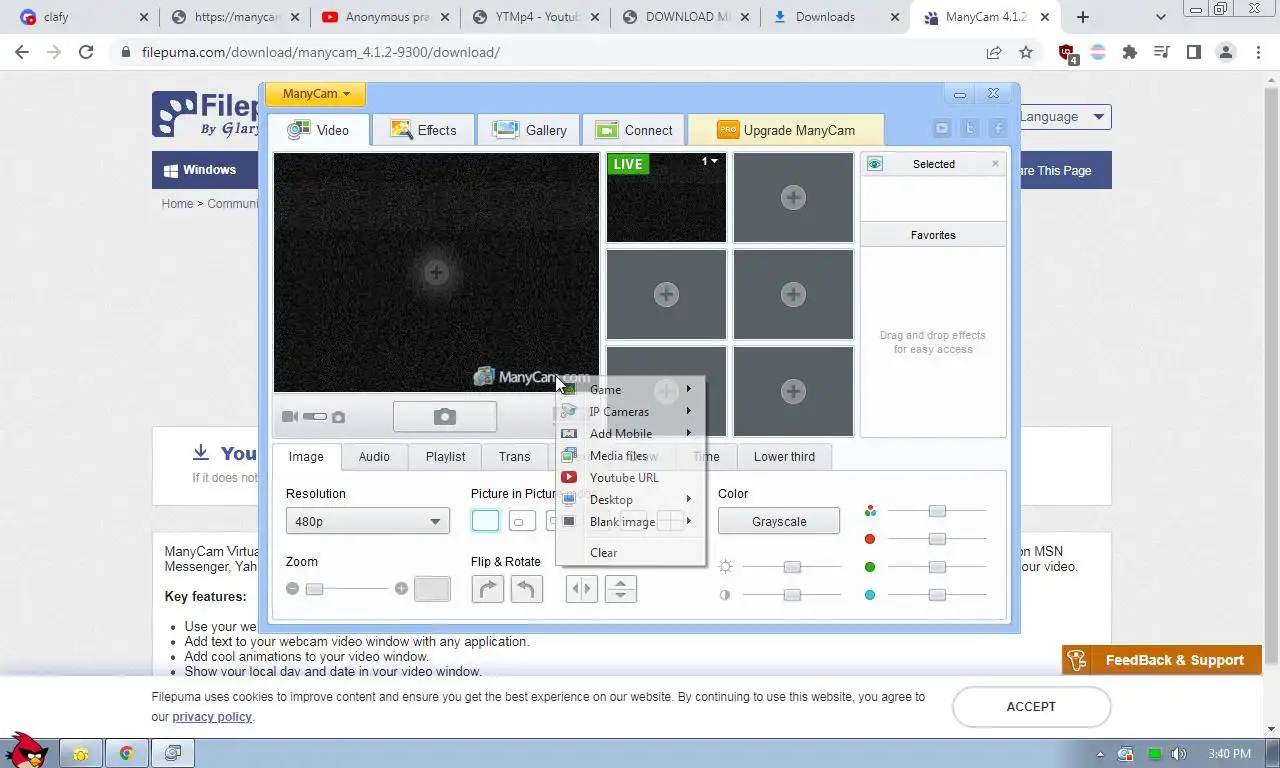Expand the Blank image submenu arrow
The image size is (1280, 768).
[689, 521]
